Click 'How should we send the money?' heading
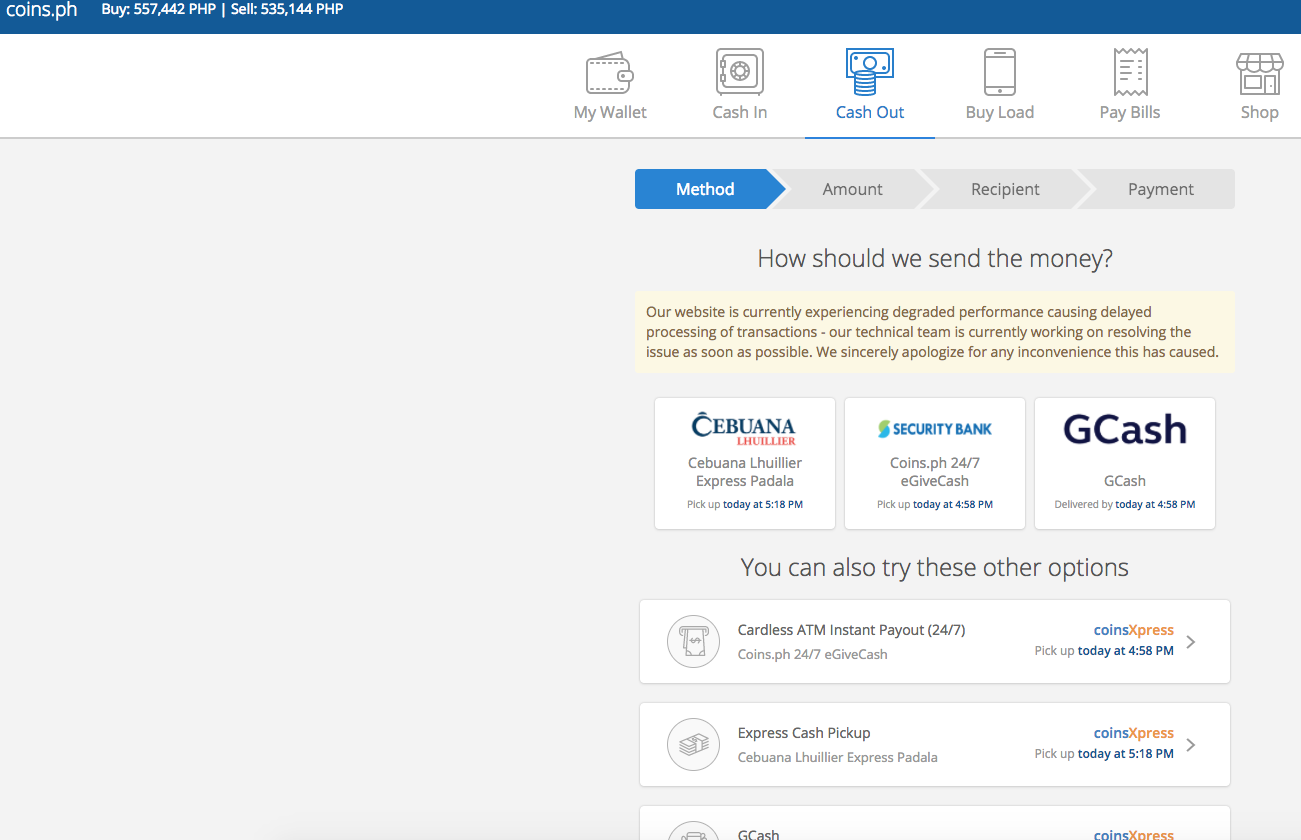This screenshot has height=840, width=1301. click(935, 259)
